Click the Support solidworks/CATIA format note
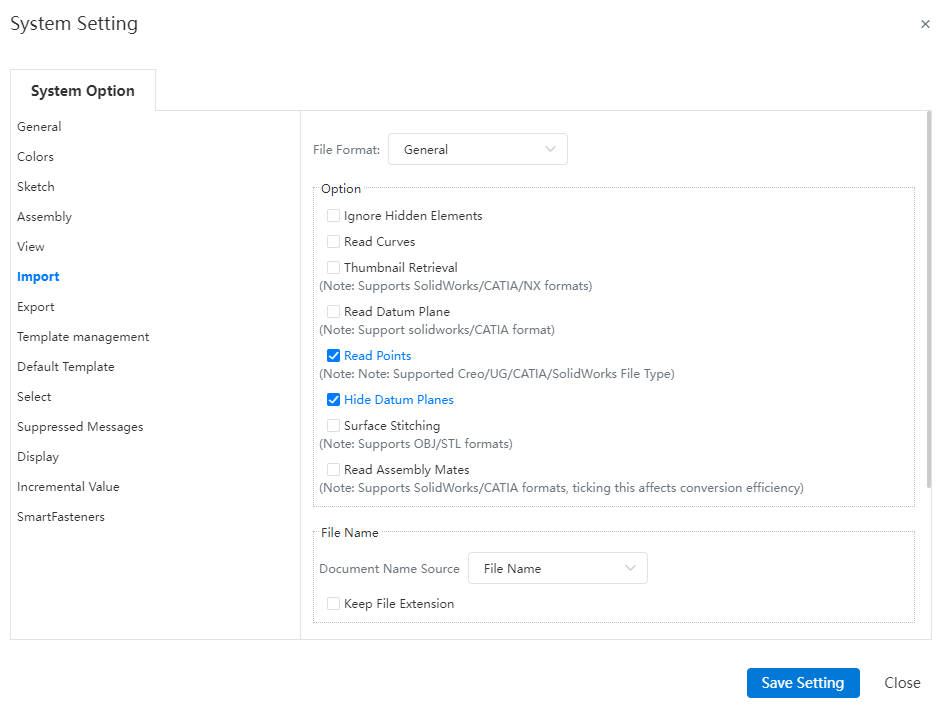The height and width of the screenshot is (706, 946). pyautogui.click(x=437, y=329)
